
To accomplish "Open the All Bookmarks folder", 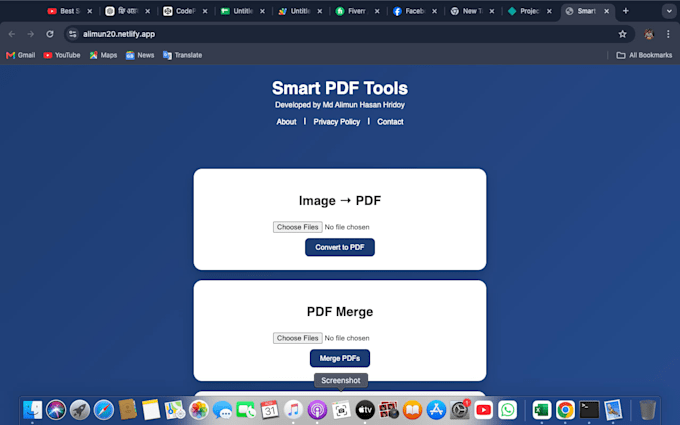I will 644,55.
